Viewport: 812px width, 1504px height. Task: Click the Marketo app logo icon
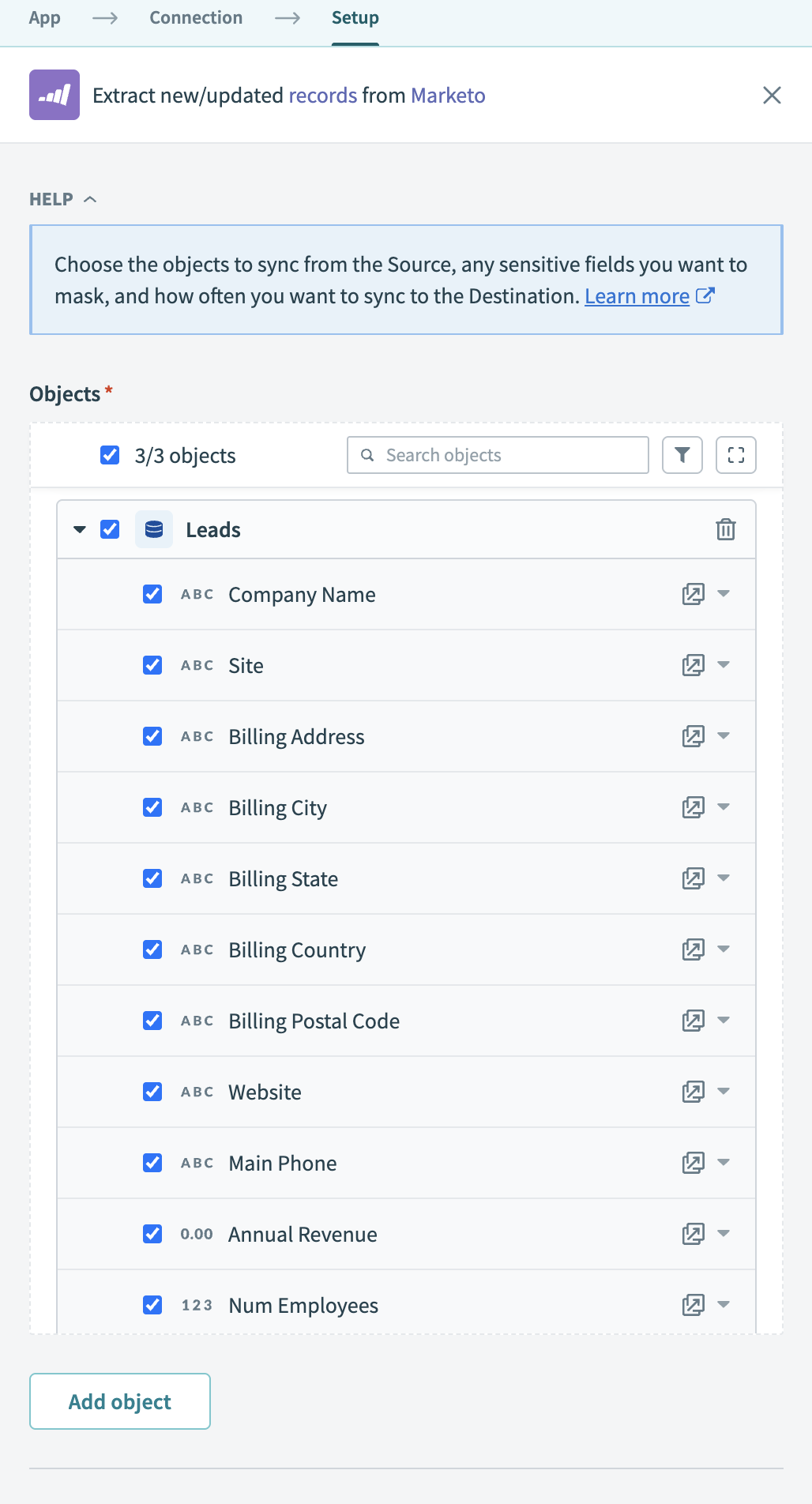[x=55, y=95]
